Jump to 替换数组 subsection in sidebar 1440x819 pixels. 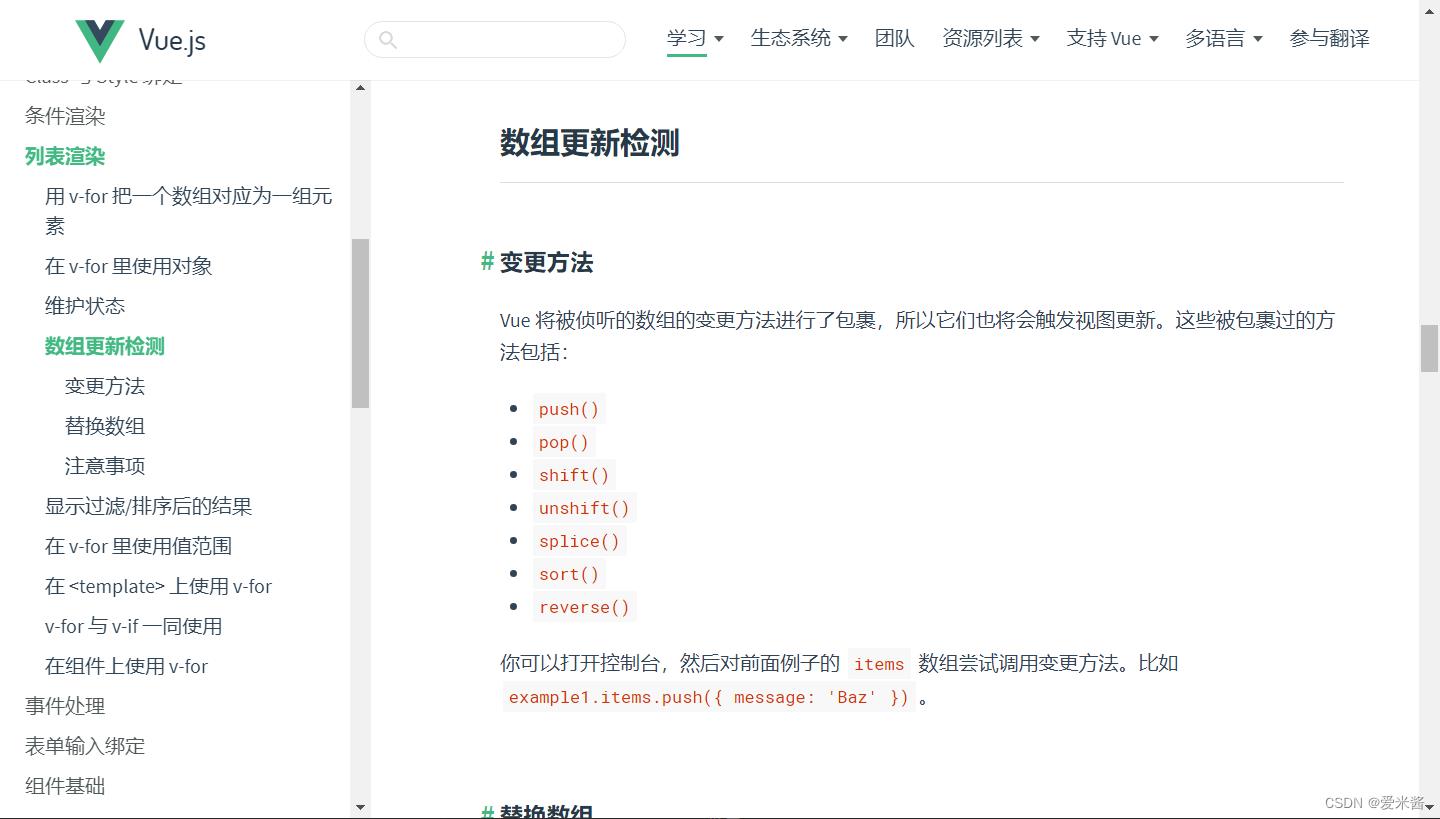[x=105, y=426]
